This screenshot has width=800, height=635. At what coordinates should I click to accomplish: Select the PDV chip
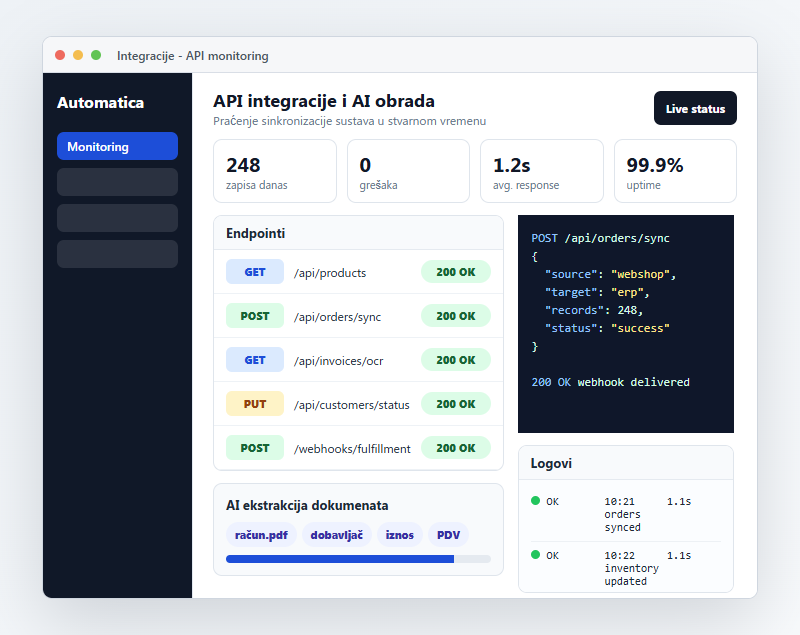[x=448, y=535]
